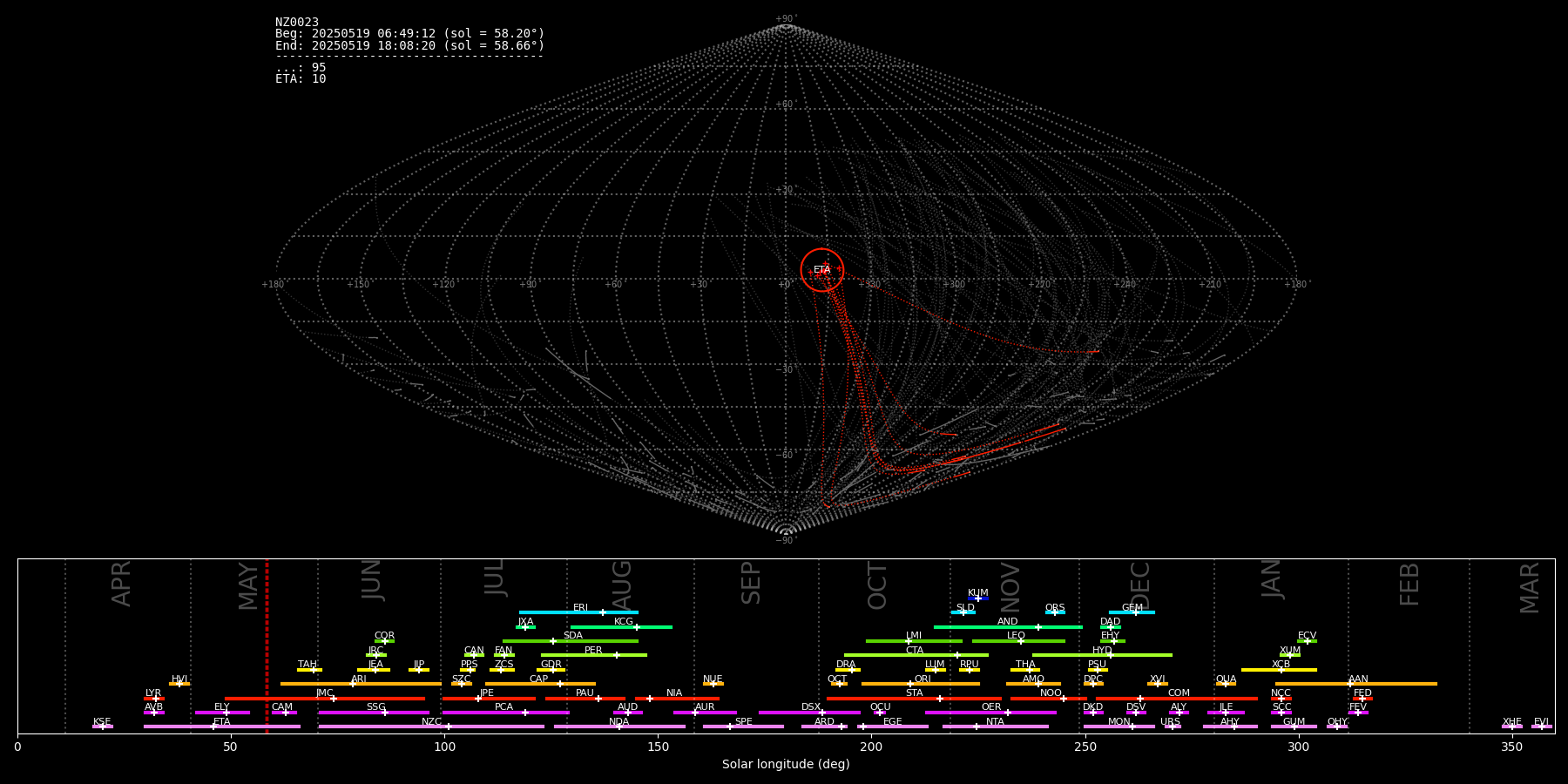Image resolution: width=1568 pixels, height=784 pixels.
Task: Click the QUA shower label
Action: 1227,679
